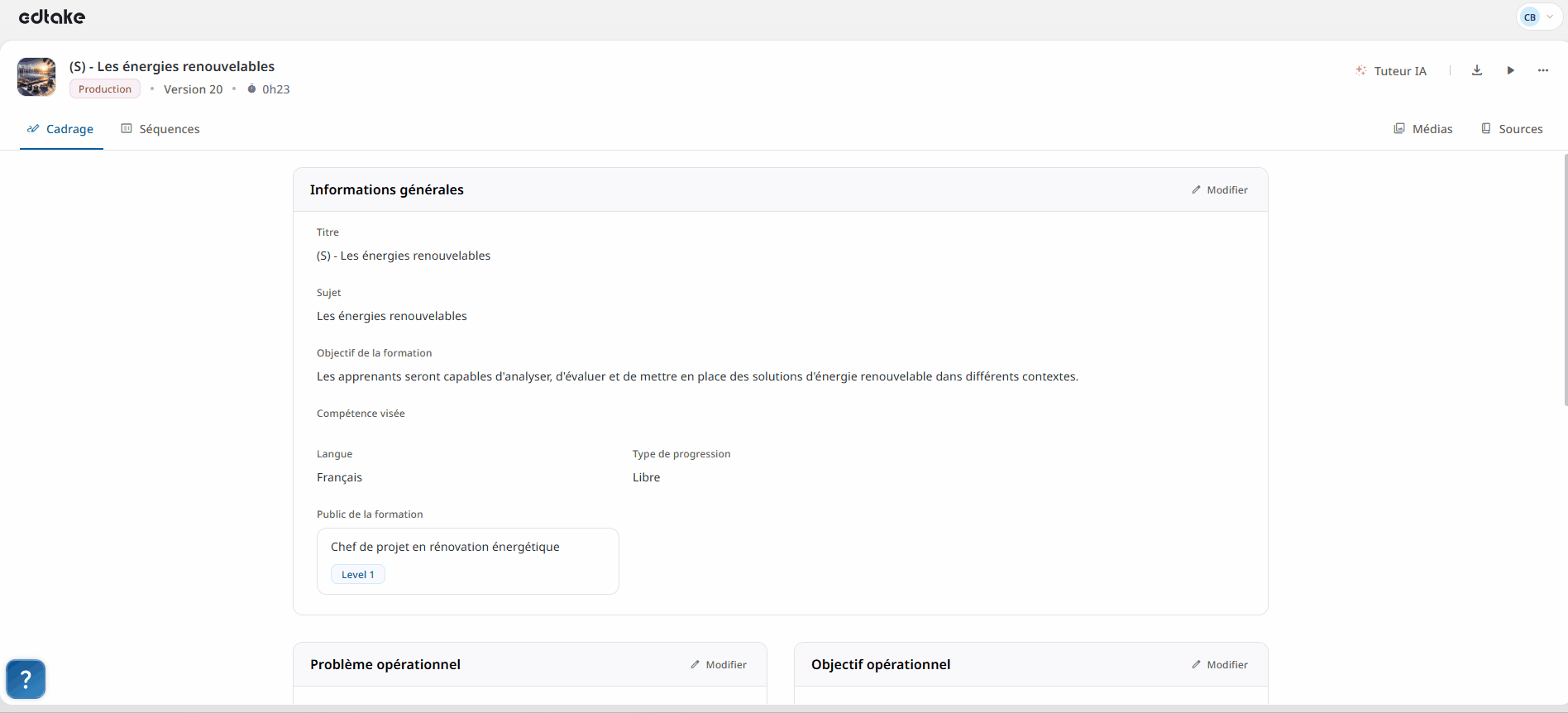
Task: Open the three-dots more options menu
Action: [x=1543, y=70]
